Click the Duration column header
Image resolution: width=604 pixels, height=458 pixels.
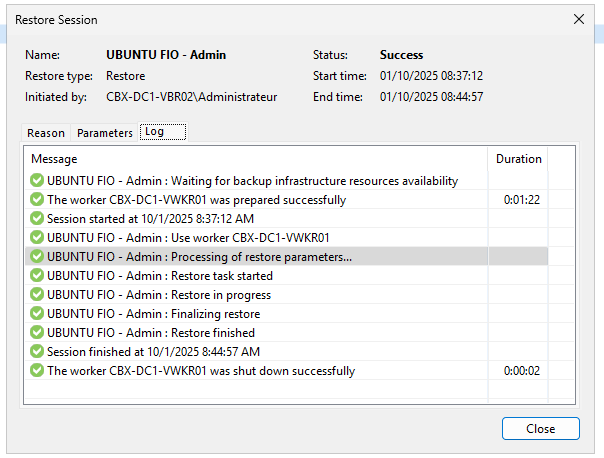point(518,159)
